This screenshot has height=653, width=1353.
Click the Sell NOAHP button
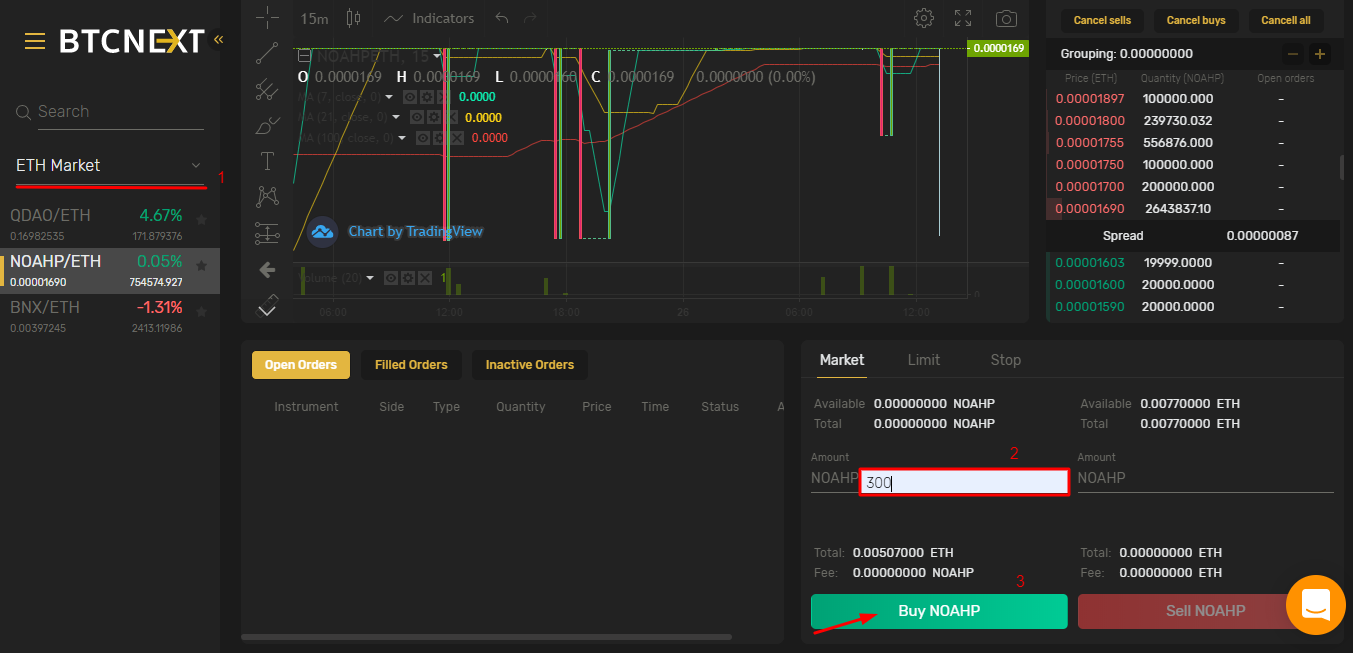coord(1205,611)
